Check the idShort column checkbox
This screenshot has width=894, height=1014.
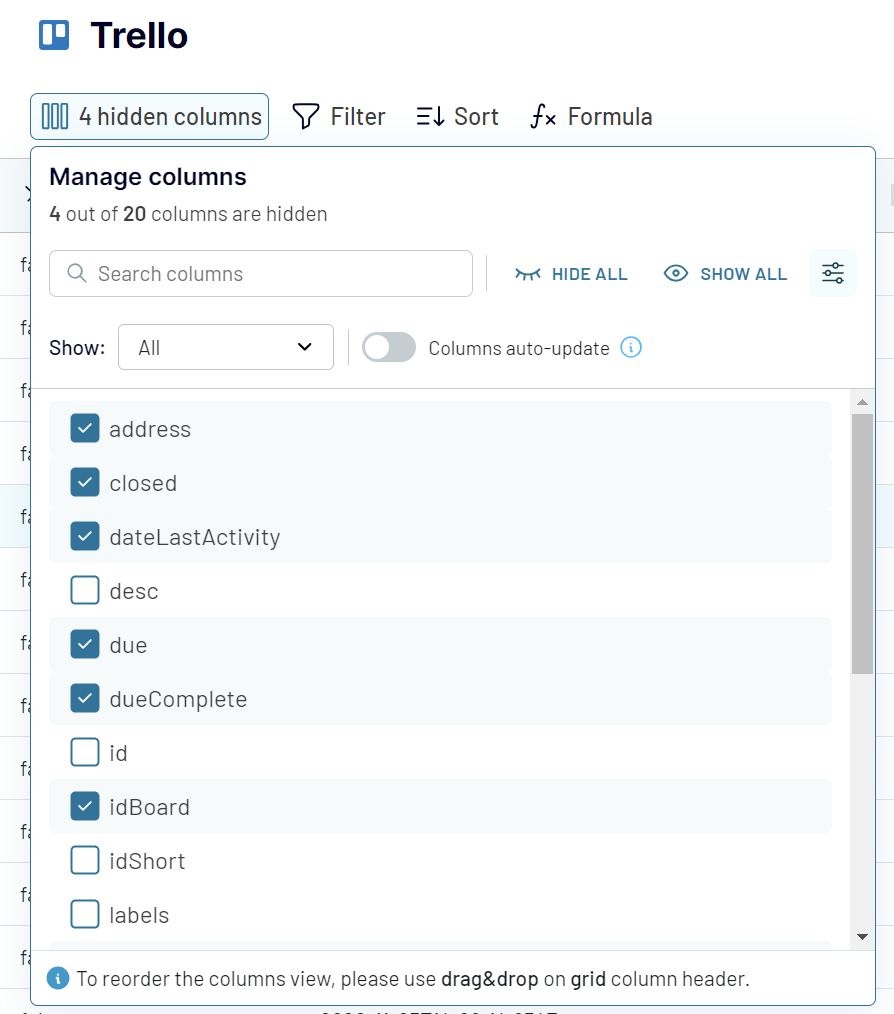coord(85,860)
